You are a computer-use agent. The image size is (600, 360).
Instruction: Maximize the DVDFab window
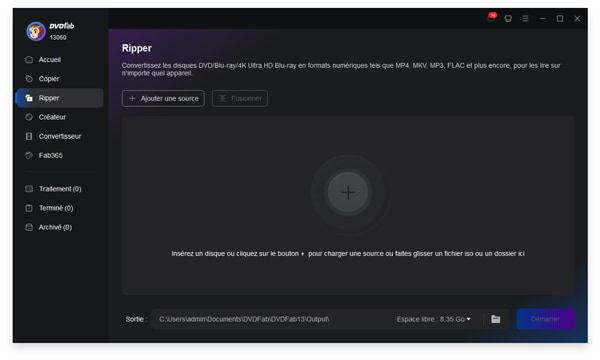pos(560,18)
